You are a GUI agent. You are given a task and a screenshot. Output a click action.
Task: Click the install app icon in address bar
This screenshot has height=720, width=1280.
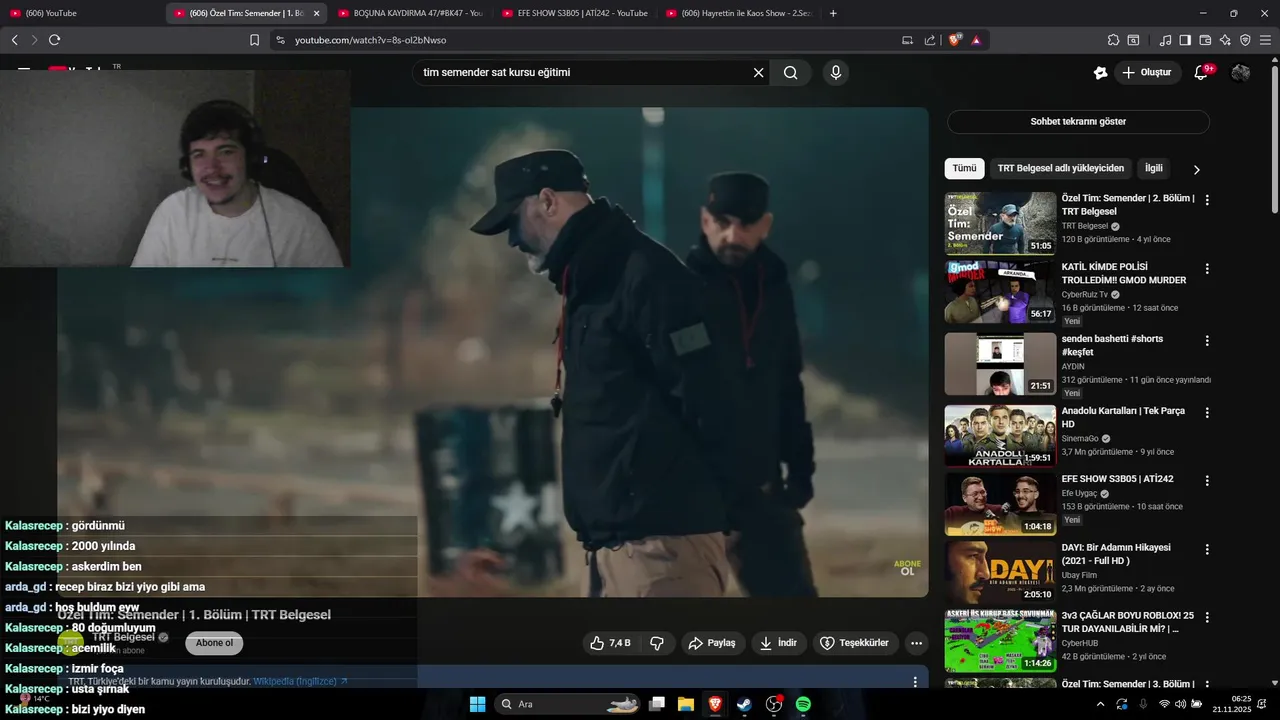tap(907, 40)
